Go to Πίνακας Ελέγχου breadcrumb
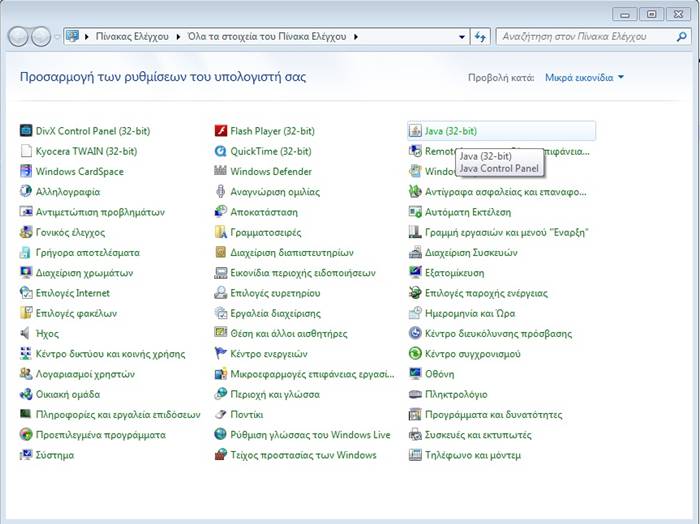This screenshot has width=700, height=524. 132,37
